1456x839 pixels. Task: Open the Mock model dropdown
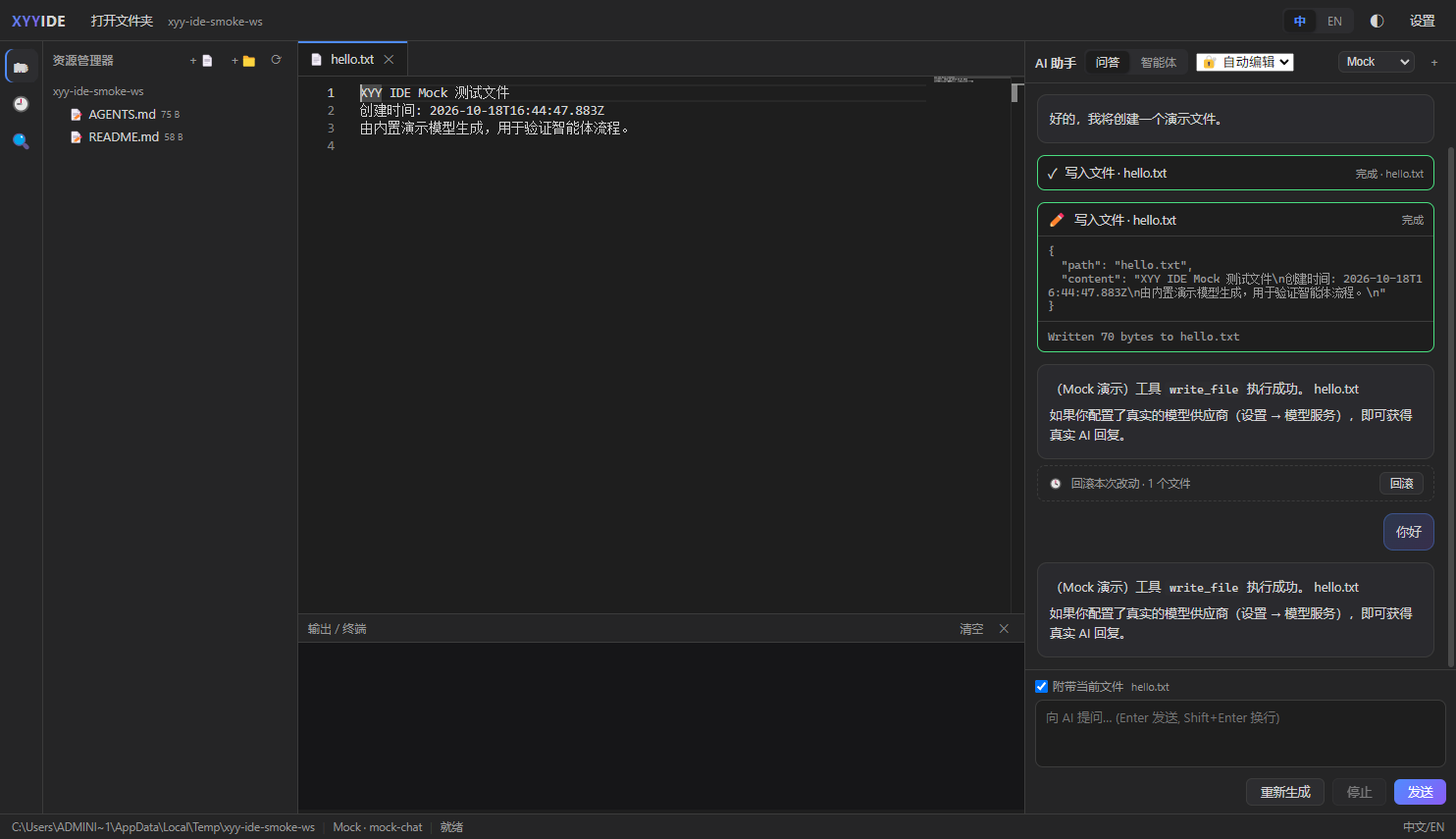point(1377,62)
